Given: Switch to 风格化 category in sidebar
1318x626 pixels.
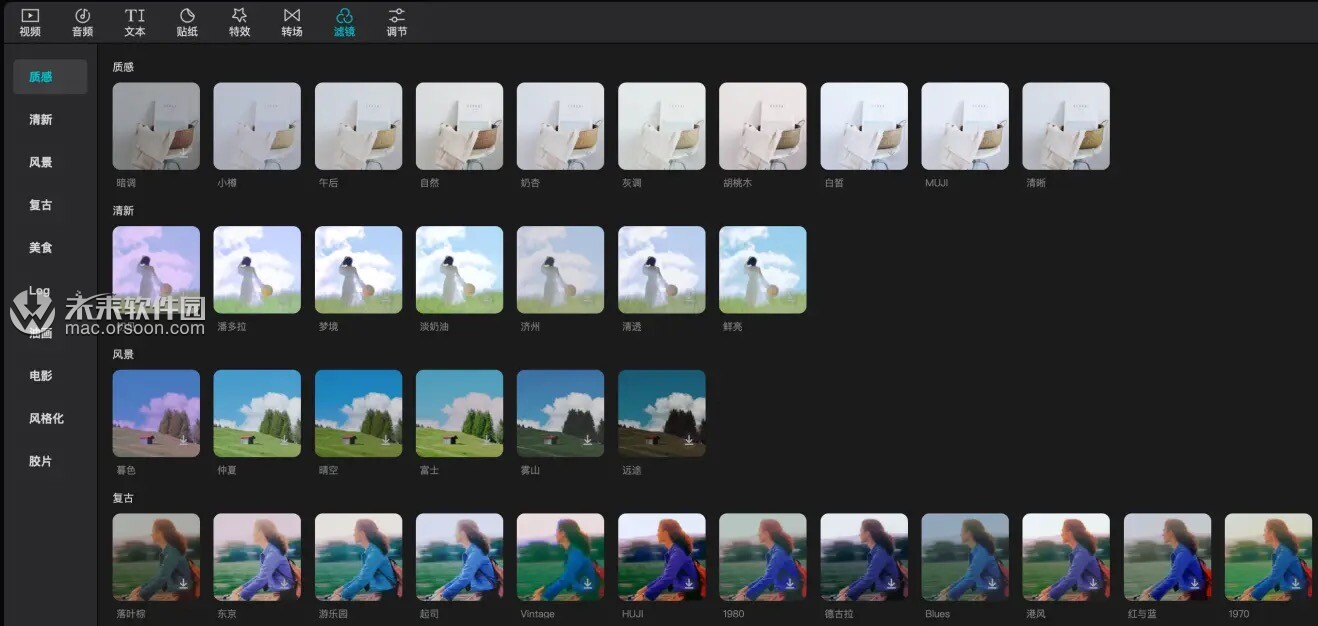Looking at the screenshot, I should coord(46,419).
